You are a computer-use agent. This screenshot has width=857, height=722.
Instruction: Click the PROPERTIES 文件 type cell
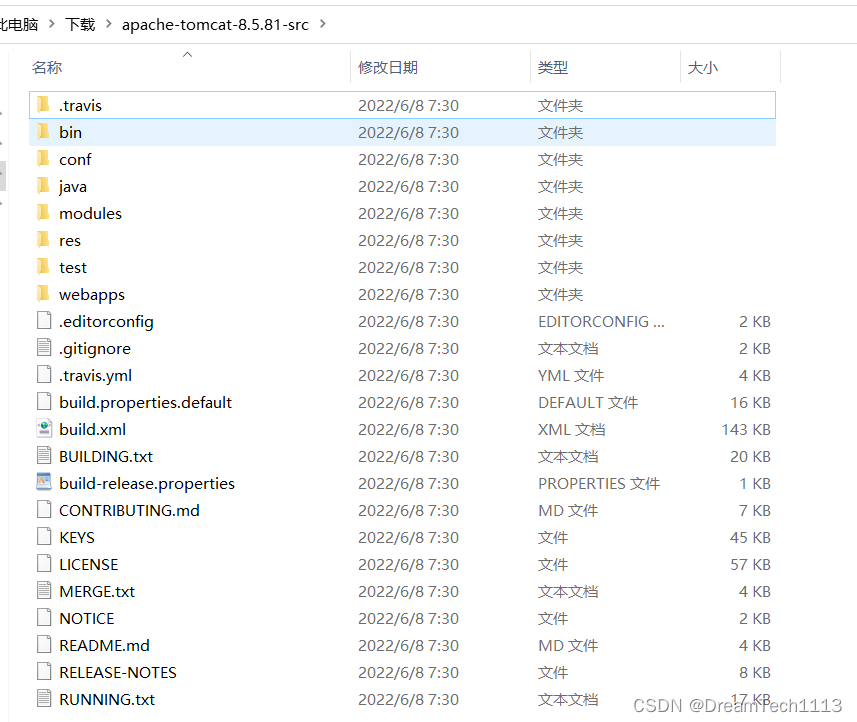(599, 484)
